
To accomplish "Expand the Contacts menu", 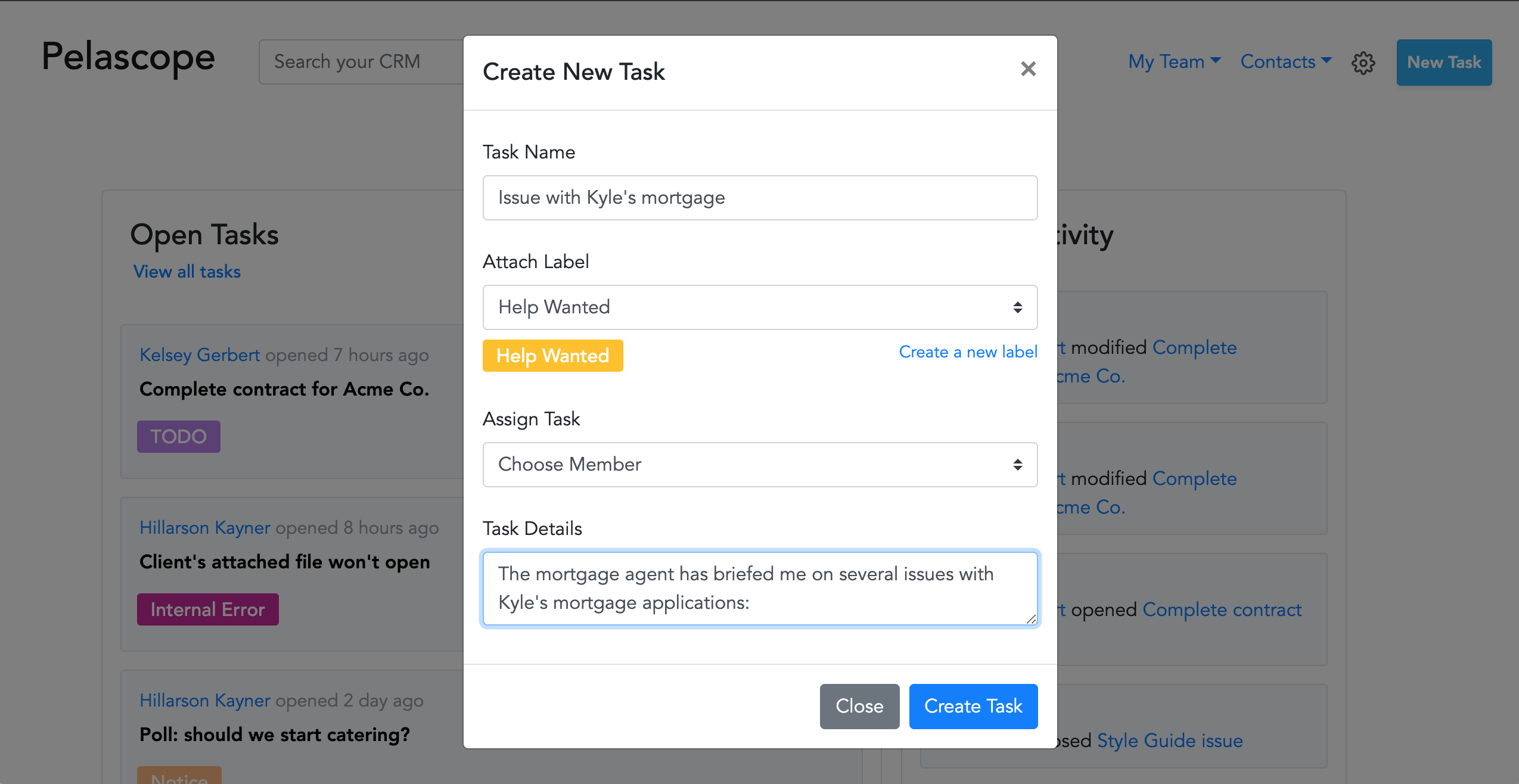I will point(1285,62).
